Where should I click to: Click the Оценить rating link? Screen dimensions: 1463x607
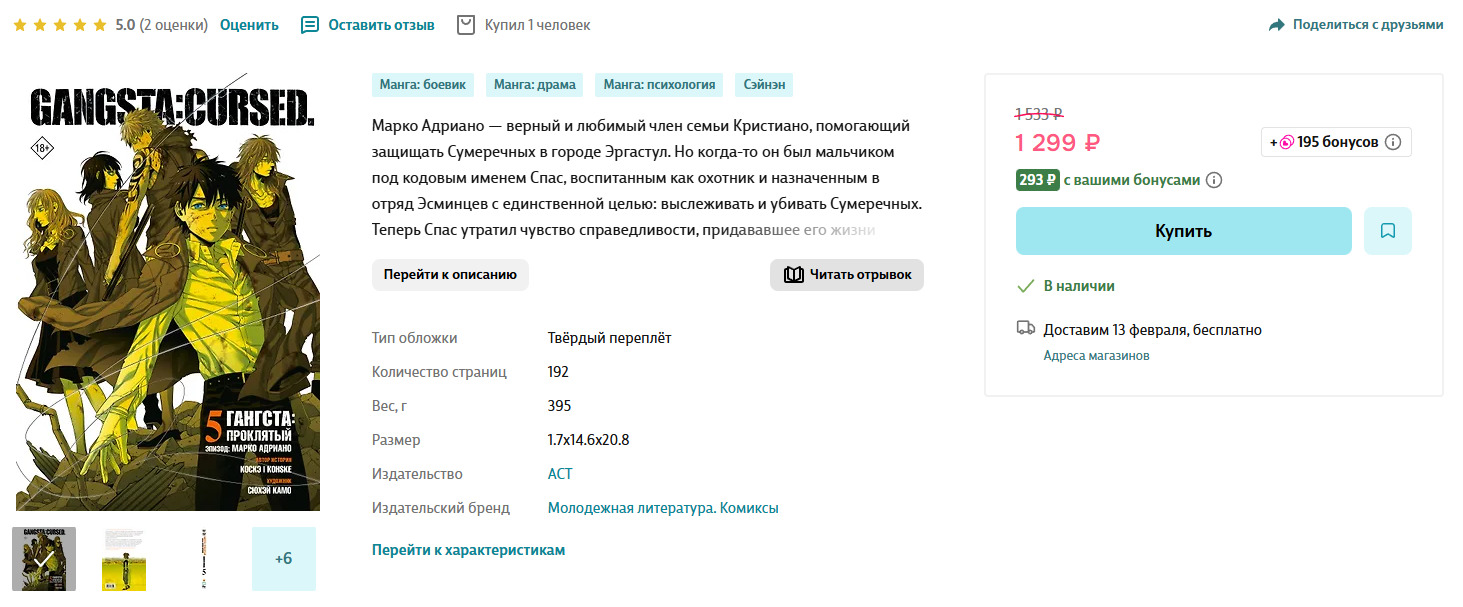coord(249,25)
